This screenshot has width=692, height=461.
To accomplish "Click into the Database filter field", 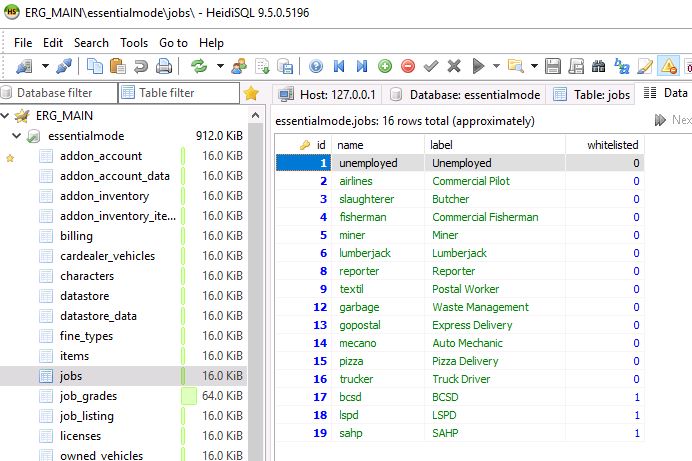I will [x=59, y=93].
